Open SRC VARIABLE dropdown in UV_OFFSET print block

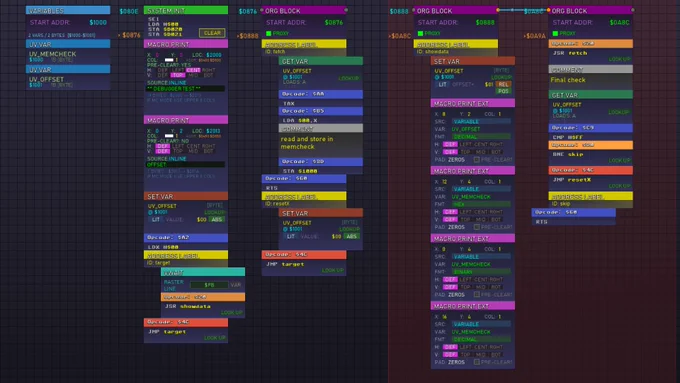tap(481, 121)
